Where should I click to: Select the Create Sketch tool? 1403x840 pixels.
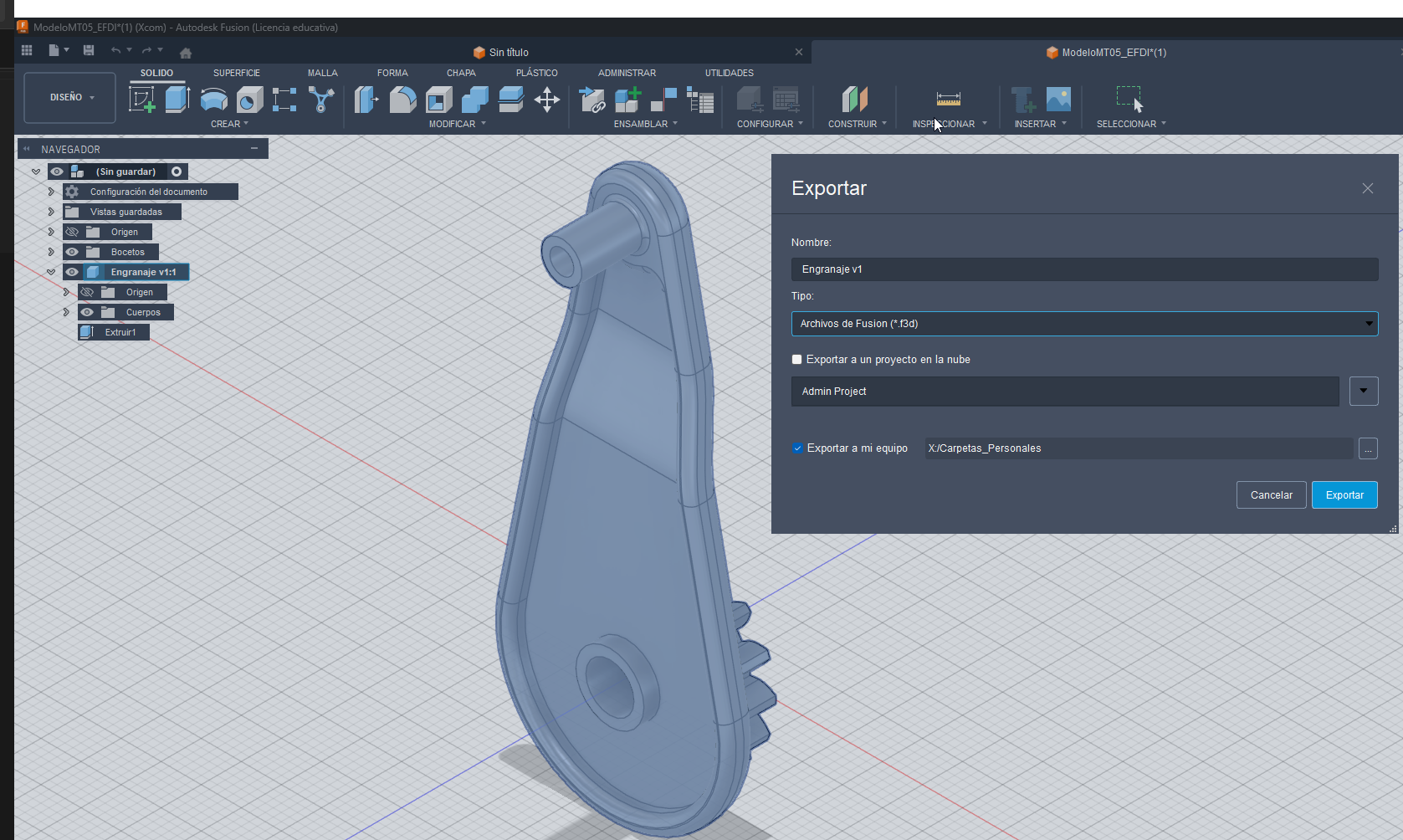point(141,100)
